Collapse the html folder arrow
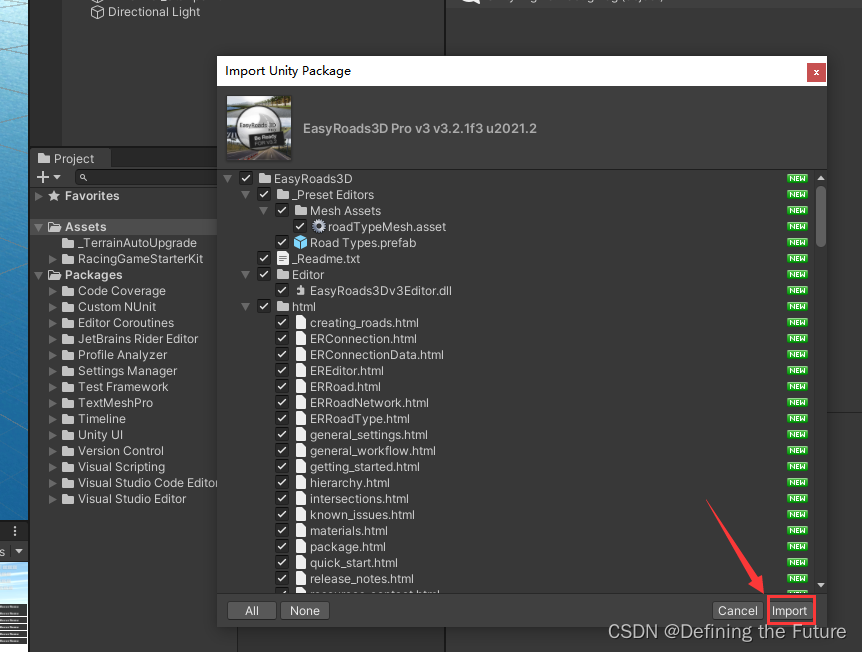The width and height of the screenshot is (862, 652). point(246,307)
